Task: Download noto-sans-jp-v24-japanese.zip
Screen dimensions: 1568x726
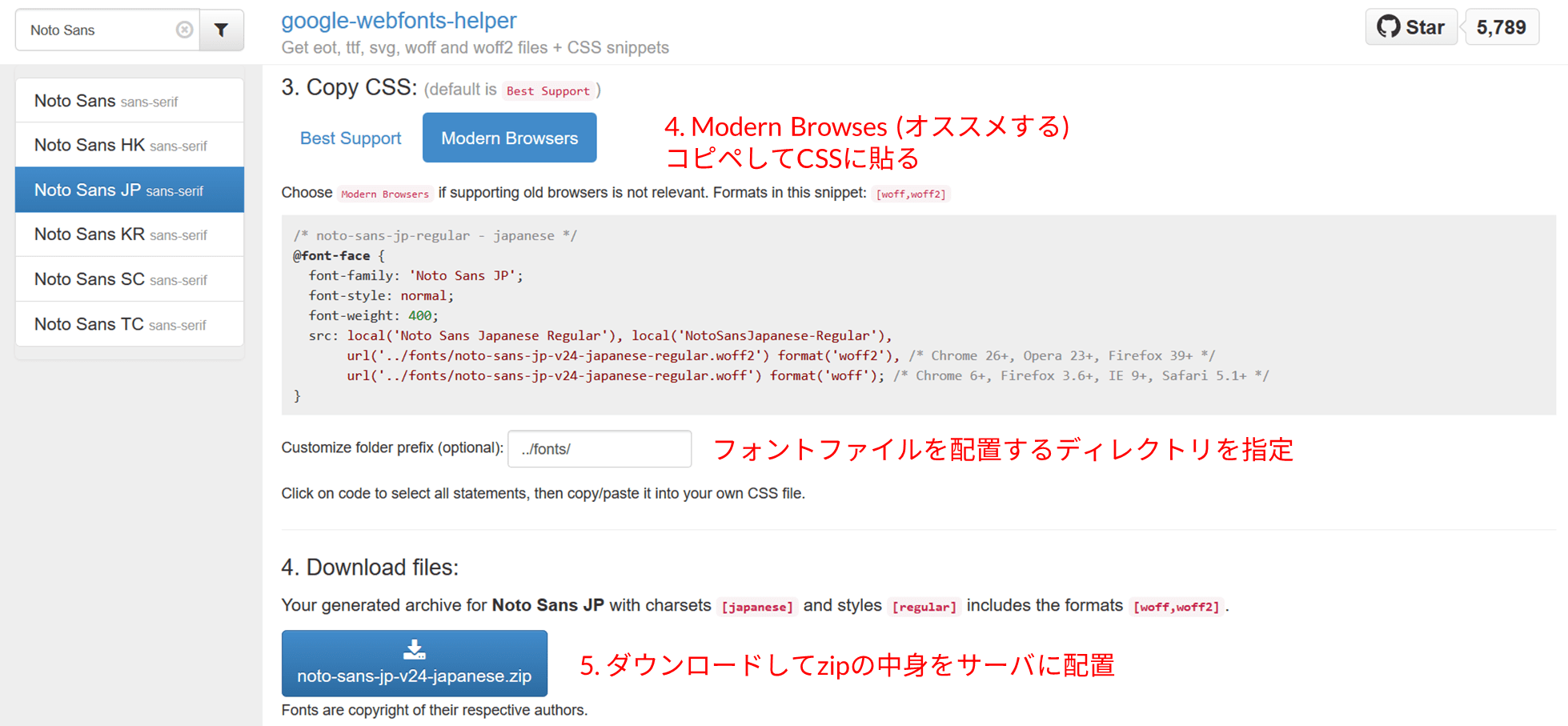Action: (415, 664)
